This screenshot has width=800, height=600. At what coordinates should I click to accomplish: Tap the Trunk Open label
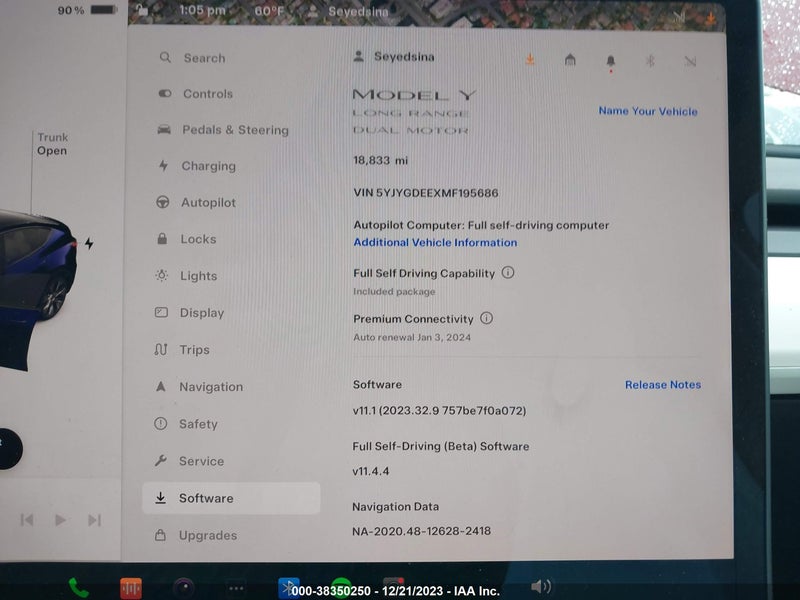pyautogui.click(x=52, y=144)
